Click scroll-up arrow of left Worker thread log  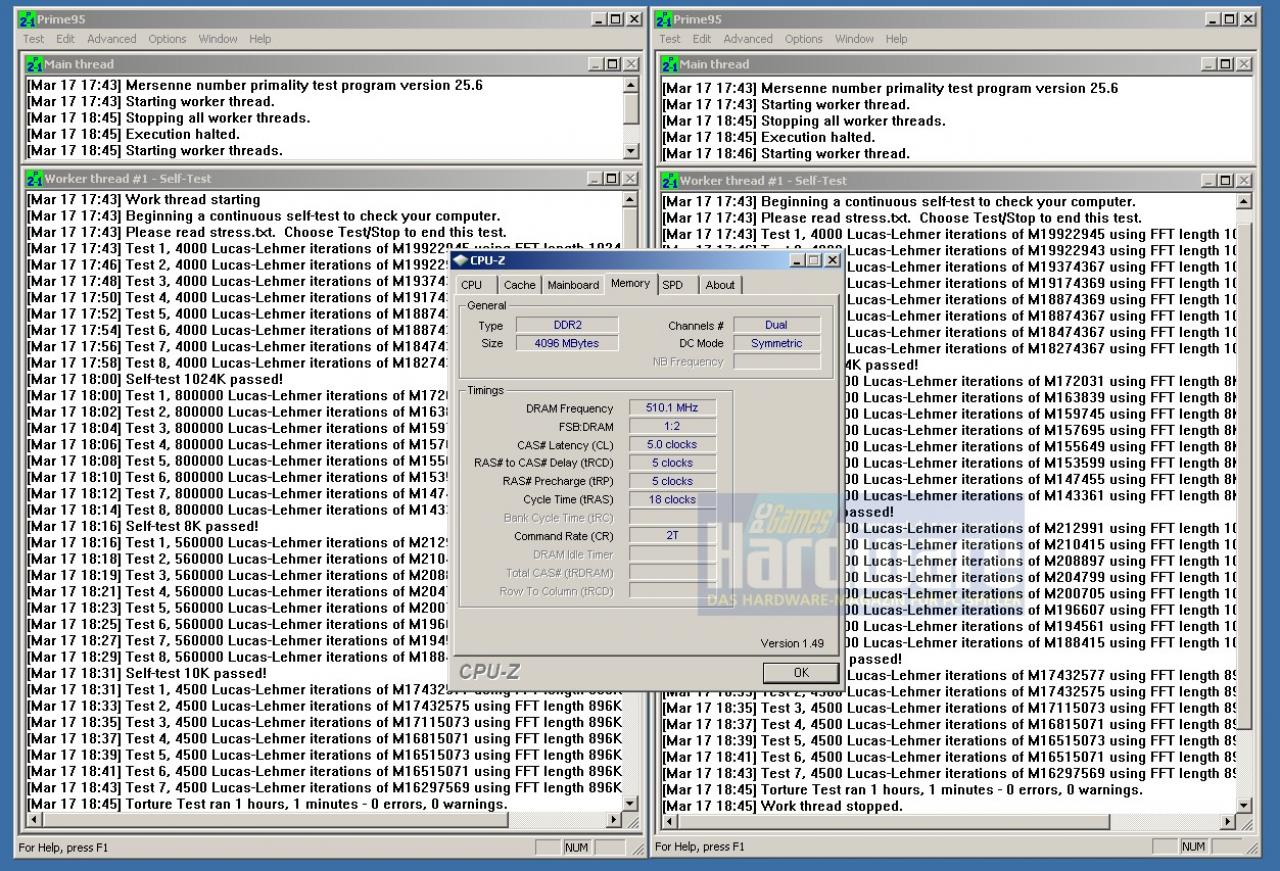pyautogui.click(x=630, y=199)
